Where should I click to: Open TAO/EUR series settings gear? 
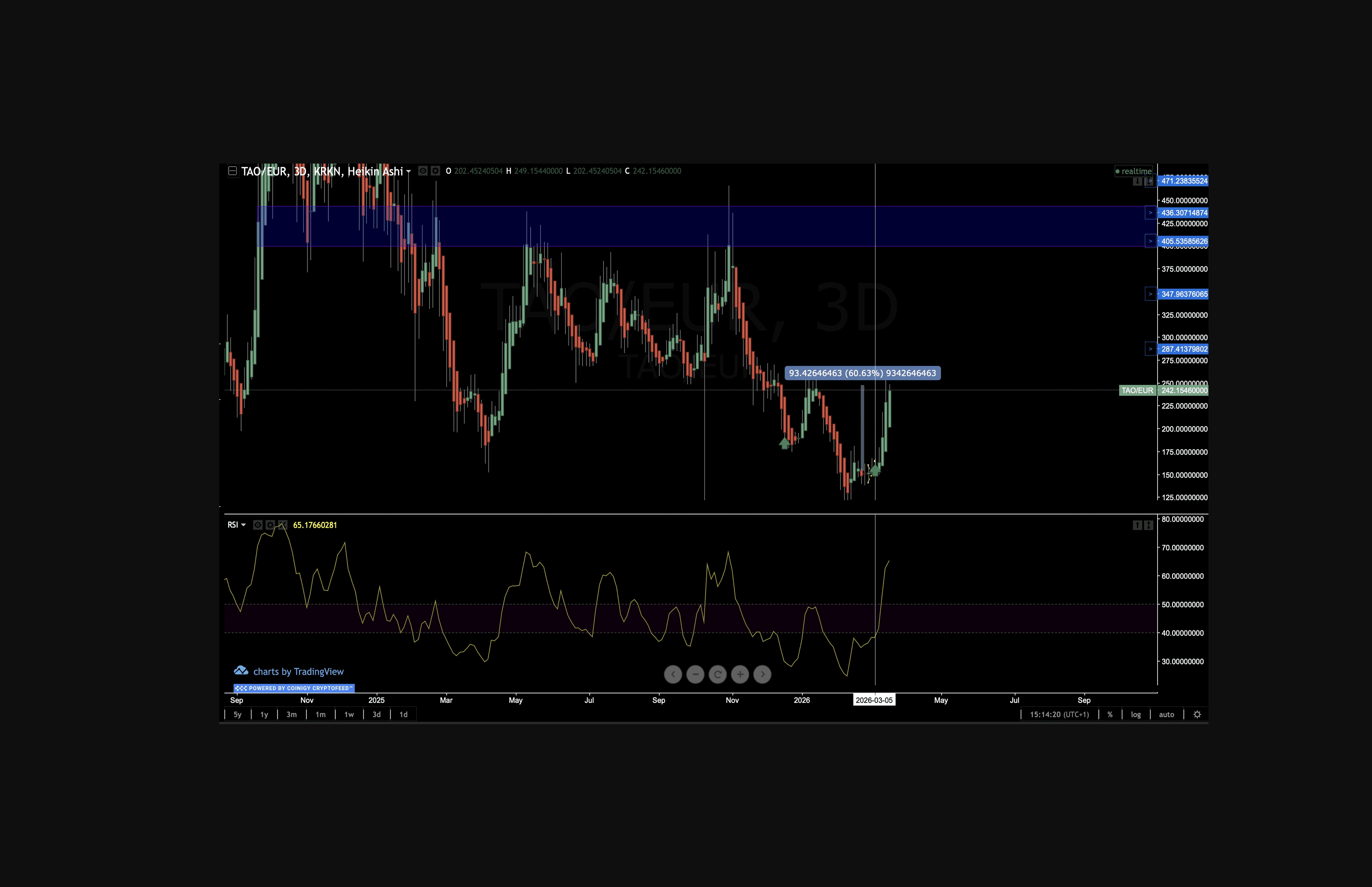point(435,171)
